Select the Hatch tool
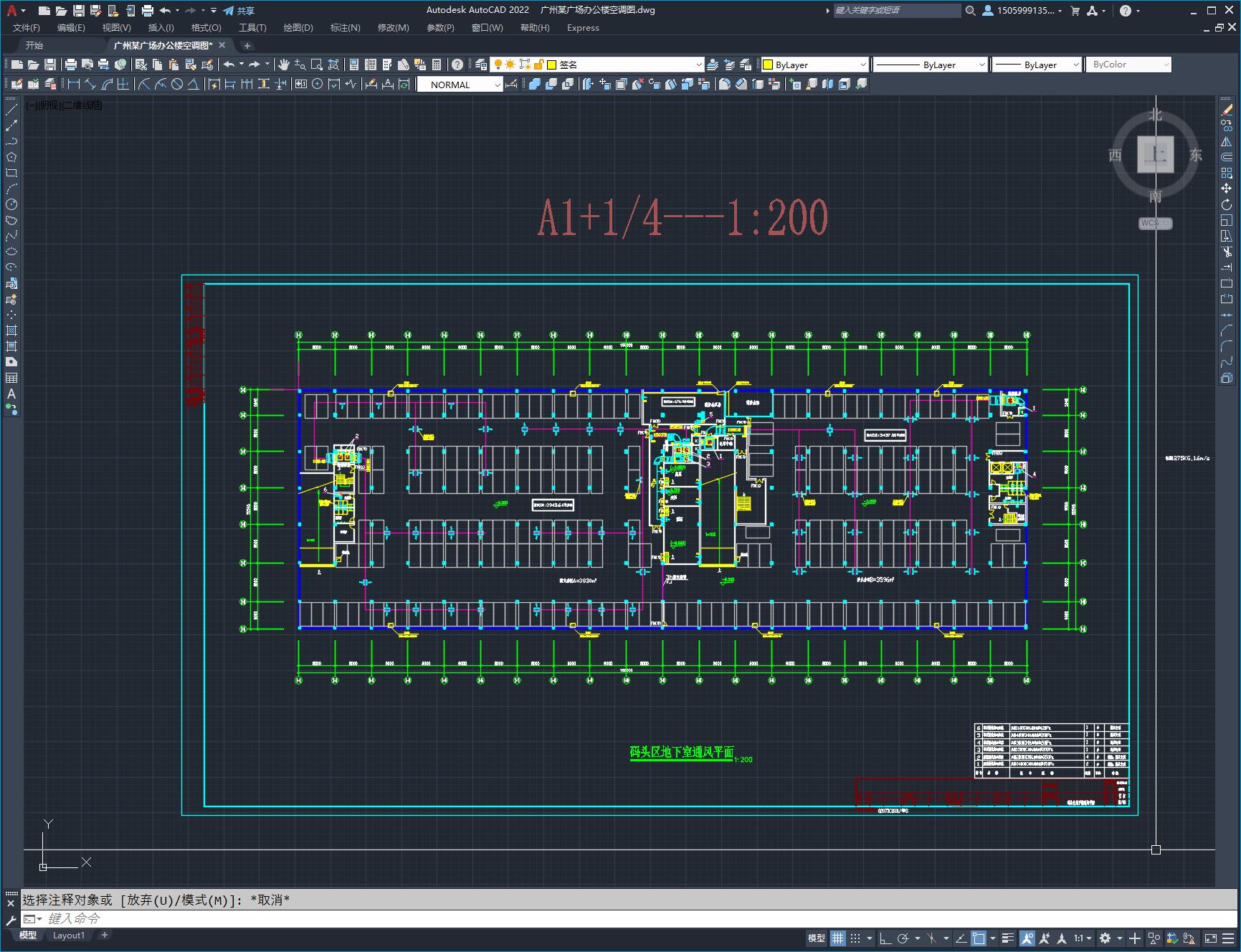 coord(11,330)
